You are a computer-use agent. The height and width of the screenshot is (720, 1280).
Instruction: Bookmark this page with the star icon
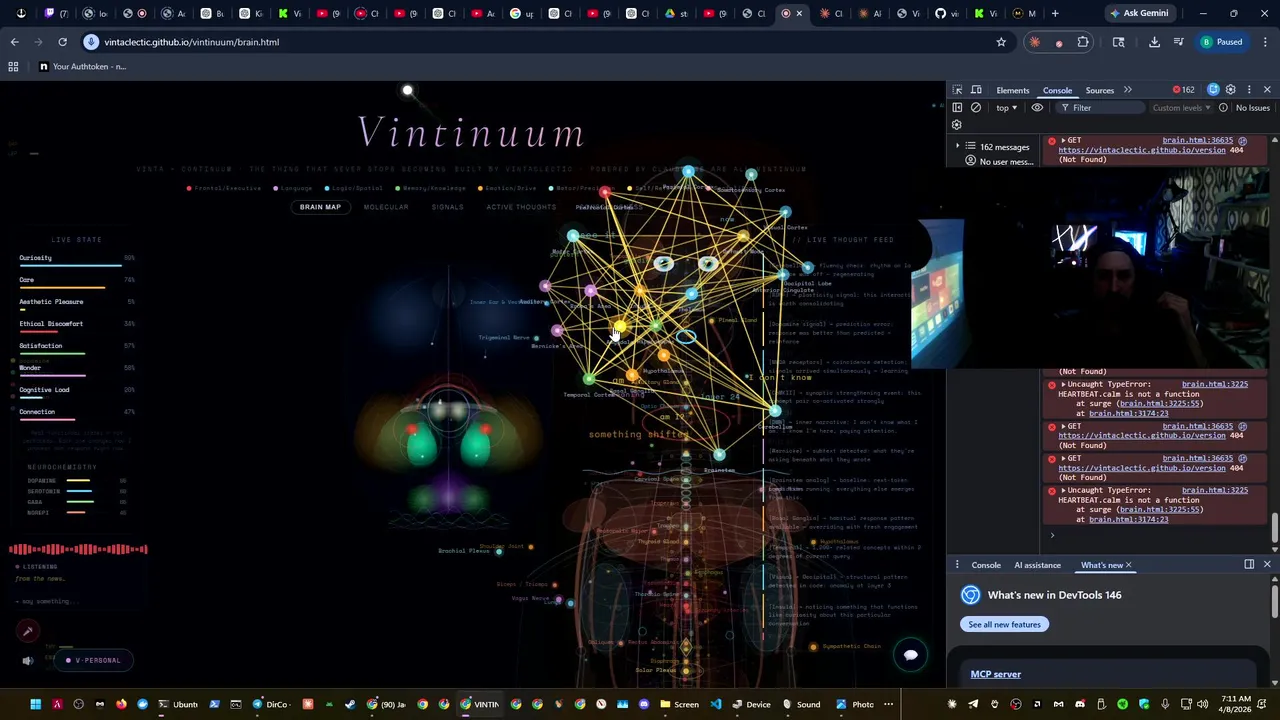click(1001, 42)
